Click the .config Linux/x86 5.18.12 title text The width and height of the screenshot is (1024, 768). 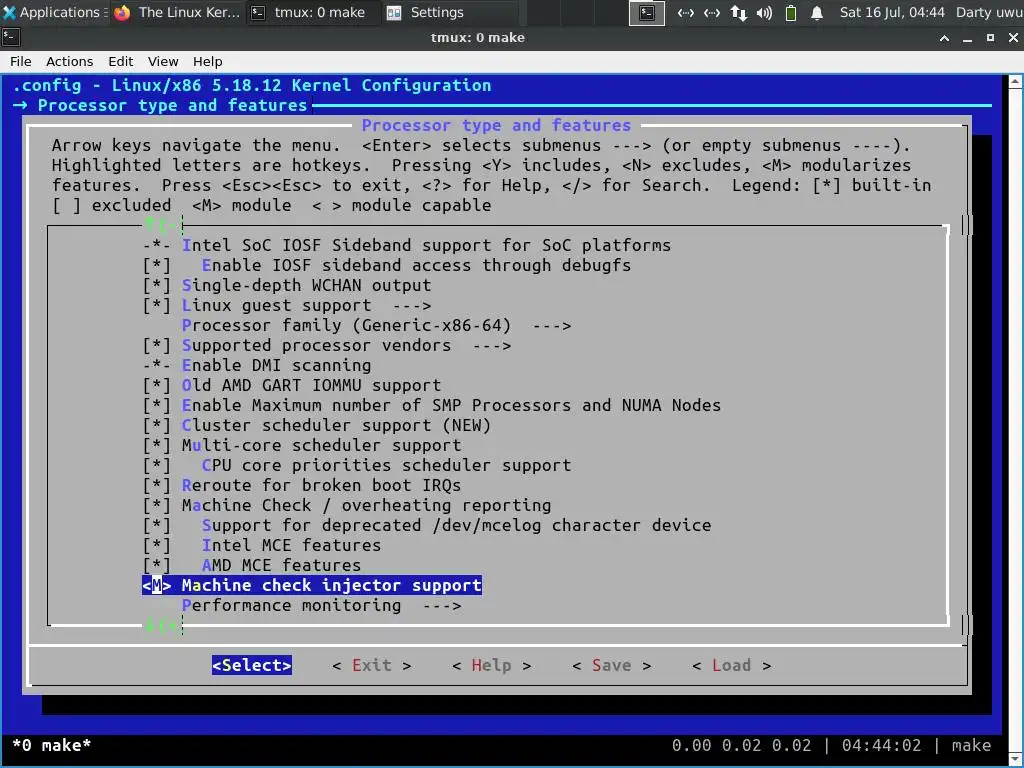pos(252,86)
